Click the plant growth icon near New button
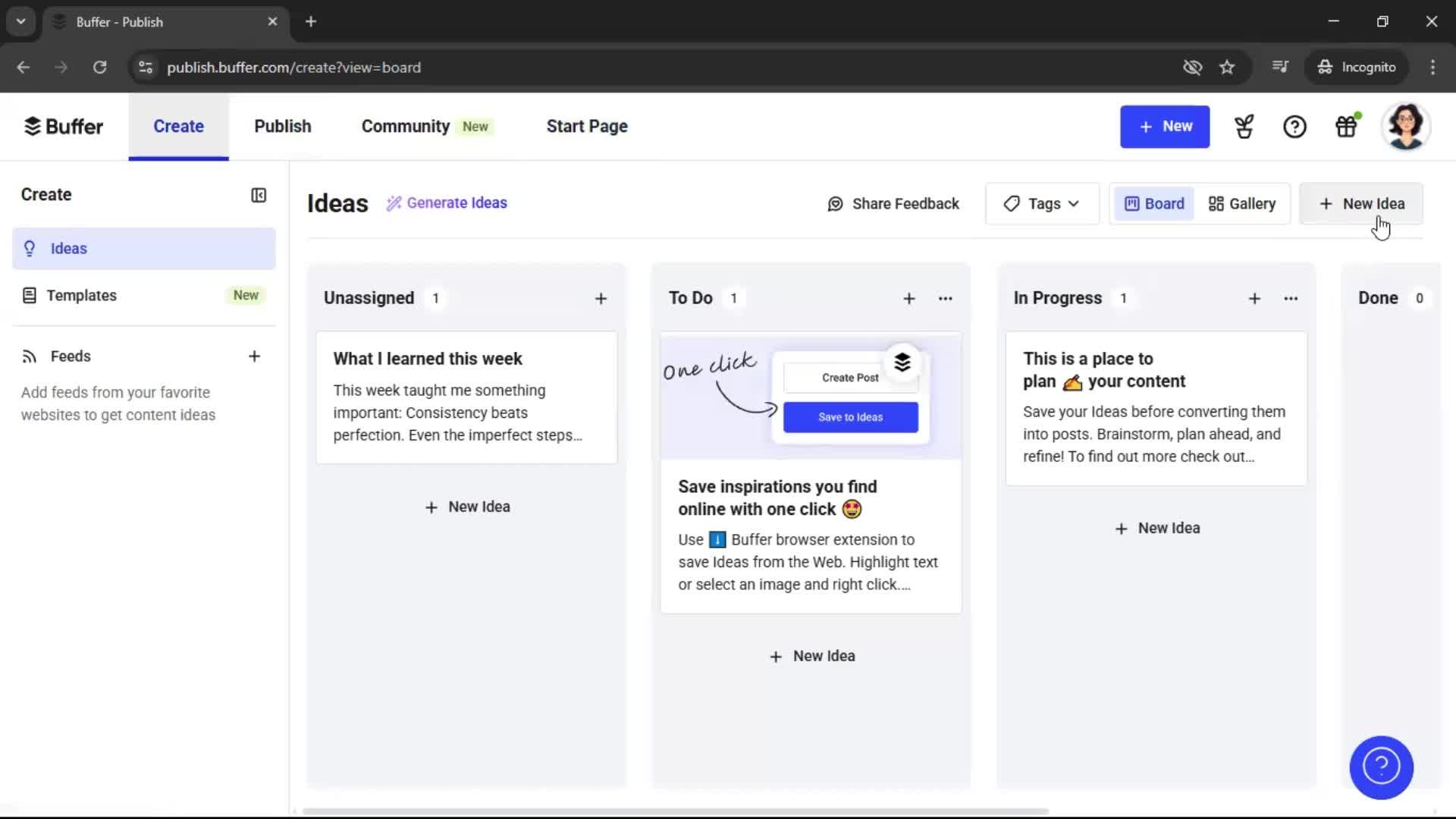 1244,126
